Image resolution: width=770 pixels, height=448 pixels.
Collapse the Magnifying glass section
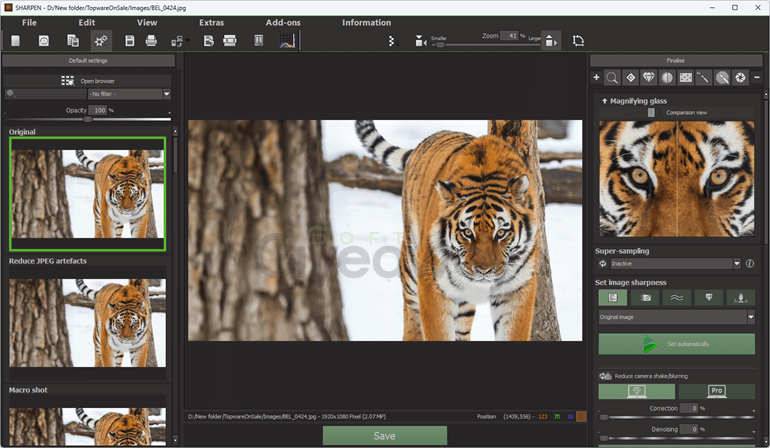click(x=605, y=101)
